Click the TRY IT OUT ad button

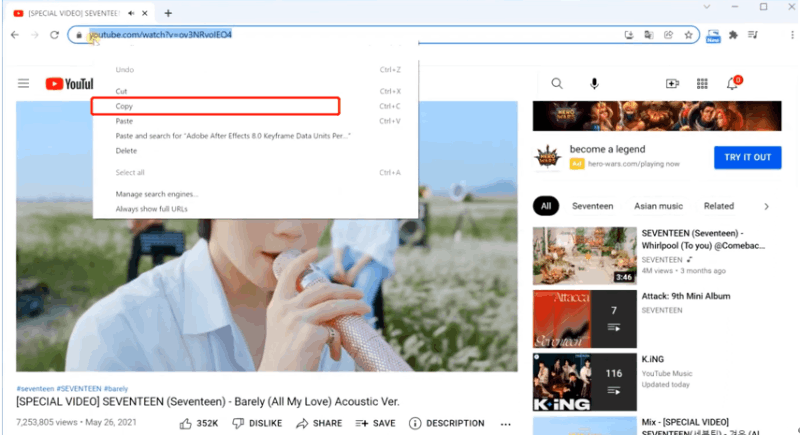(x=747, y=157)
